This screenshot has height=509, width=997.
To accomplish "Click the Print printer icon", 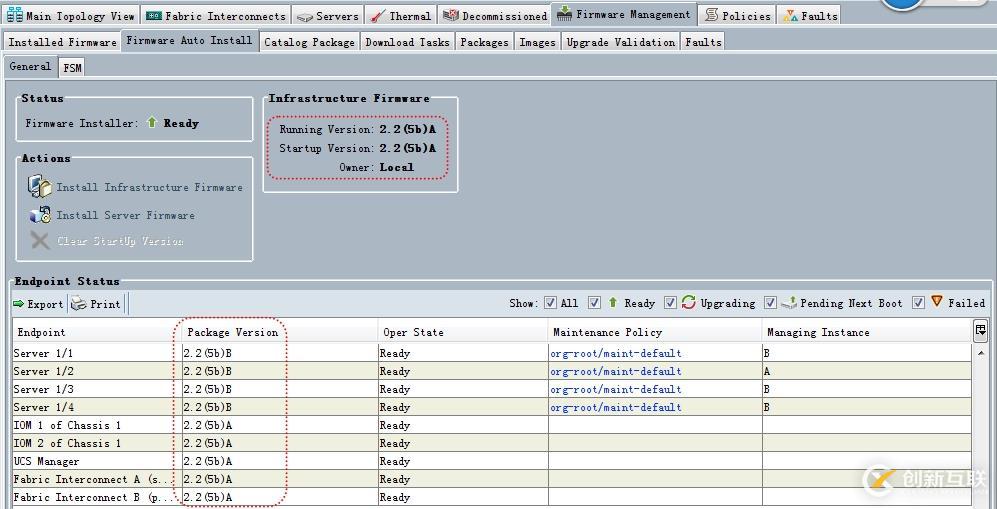I will coord(78,304).
